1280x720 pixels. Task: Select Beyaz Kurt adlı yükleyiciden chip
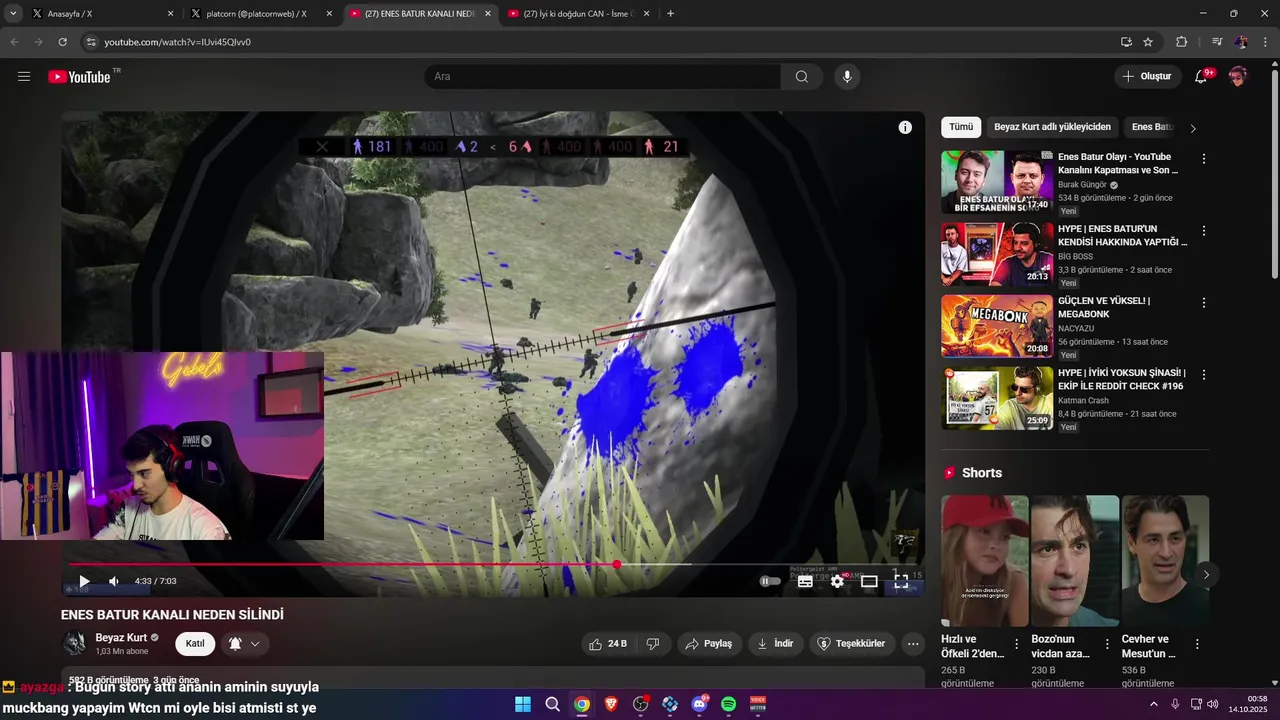pos(1052,127)
